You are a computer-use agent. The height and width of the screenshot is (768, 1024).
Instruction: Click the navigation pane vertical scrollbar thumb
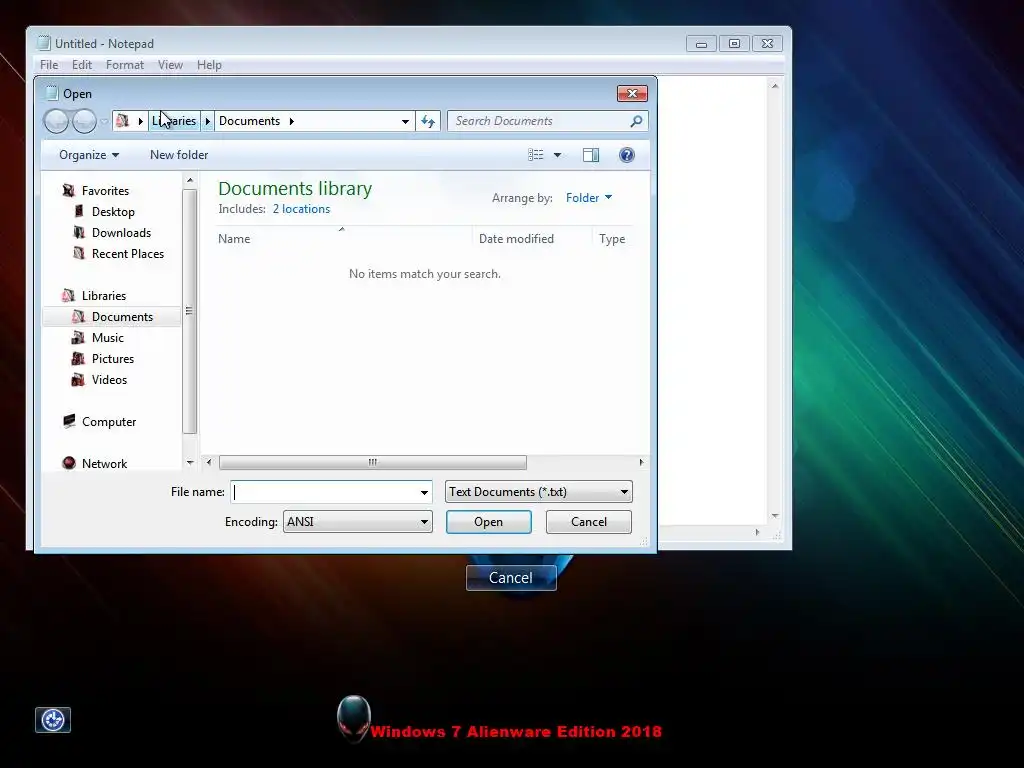click(189, 312)
